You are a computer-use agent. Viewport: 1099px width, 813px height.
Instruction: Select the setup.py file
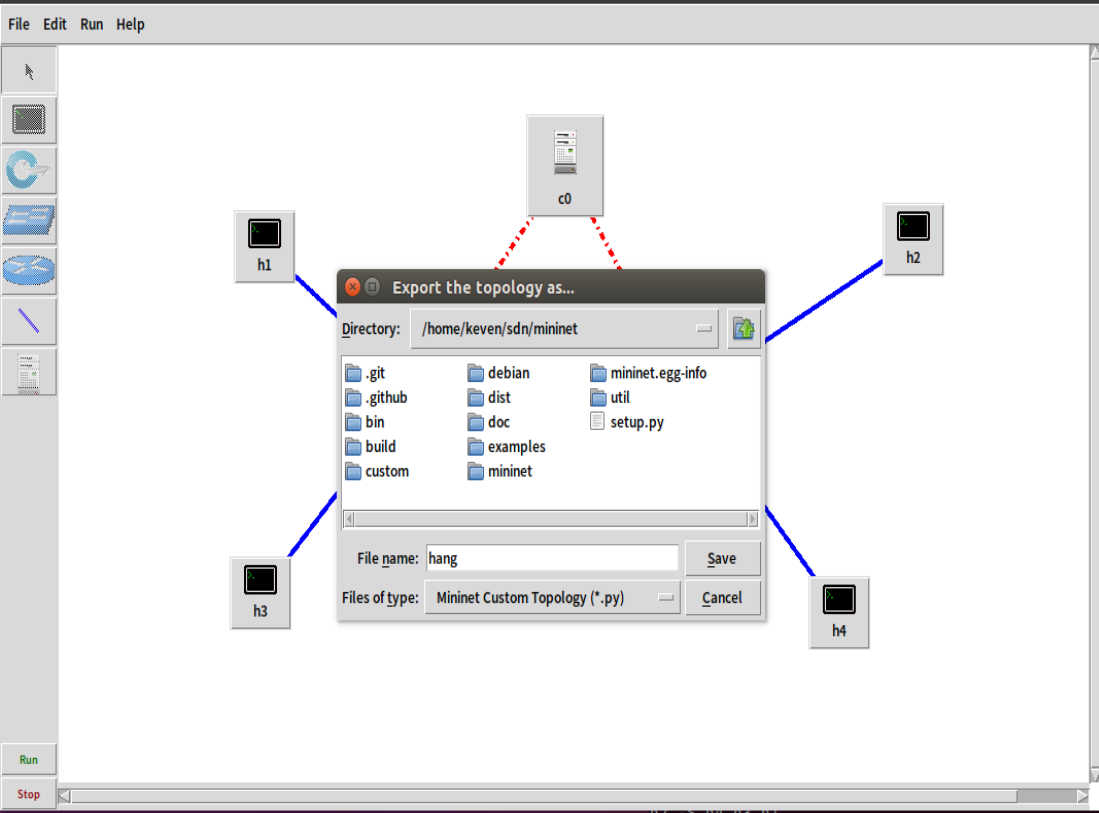[627, 422]
